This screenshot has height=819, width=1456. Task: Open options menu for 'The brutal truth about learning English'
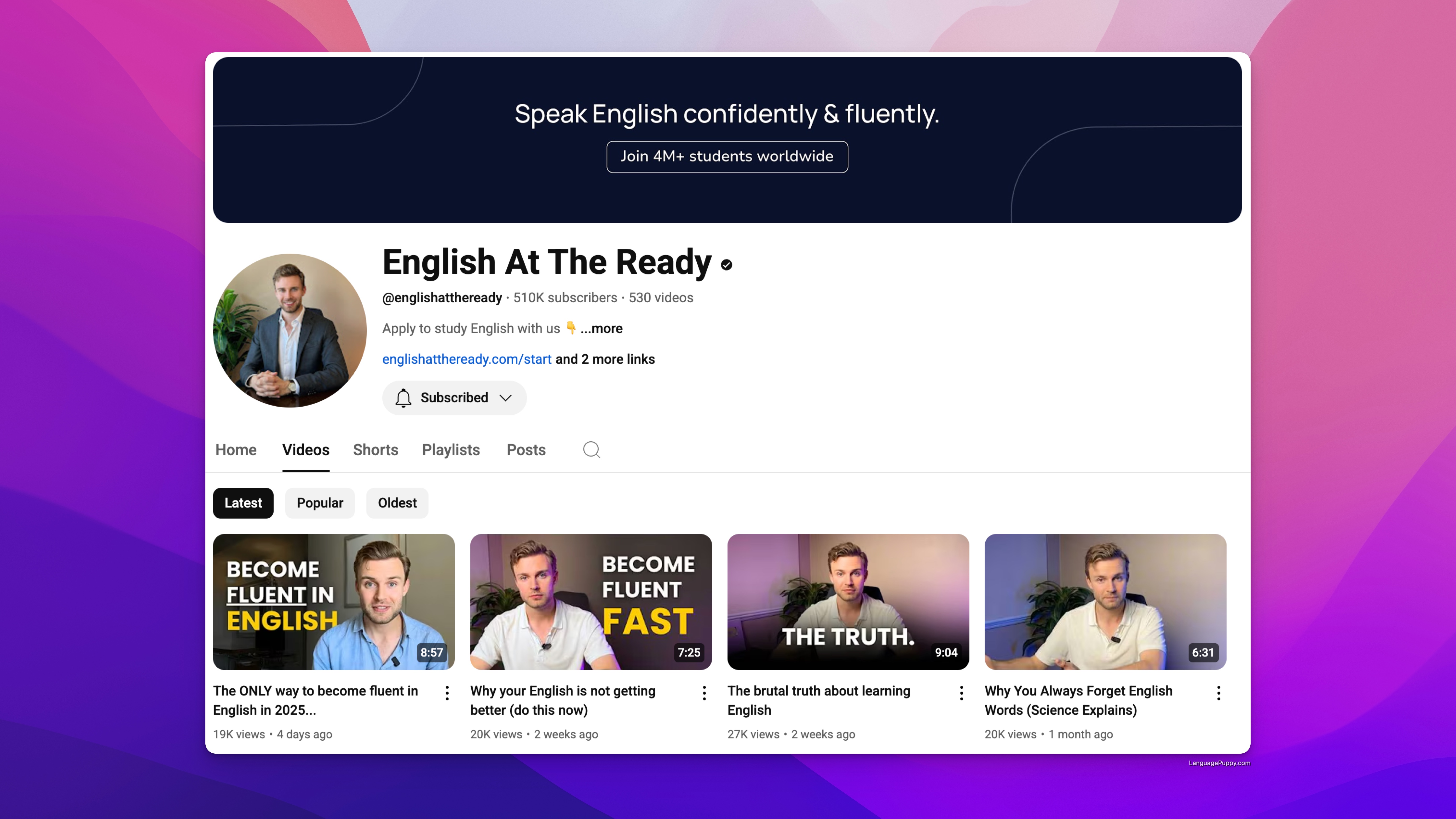pos(961,693)
